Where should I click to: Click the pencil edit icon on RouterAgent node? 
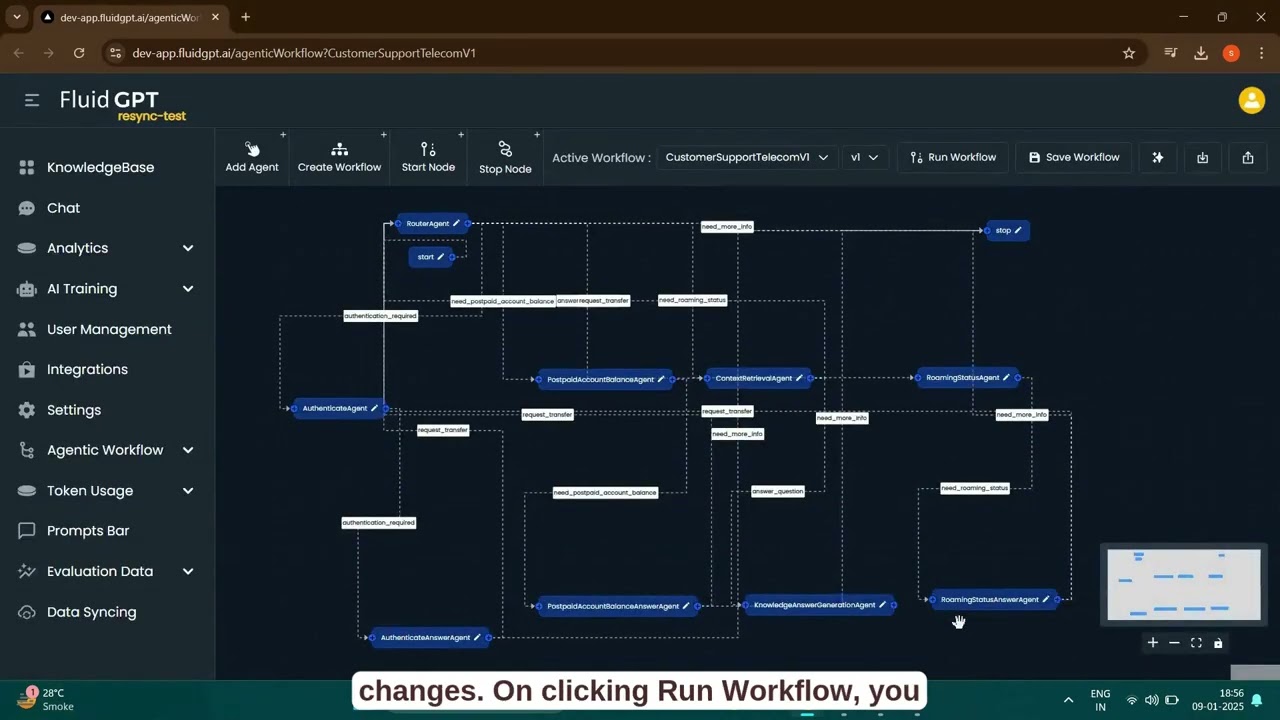point(456,223)
